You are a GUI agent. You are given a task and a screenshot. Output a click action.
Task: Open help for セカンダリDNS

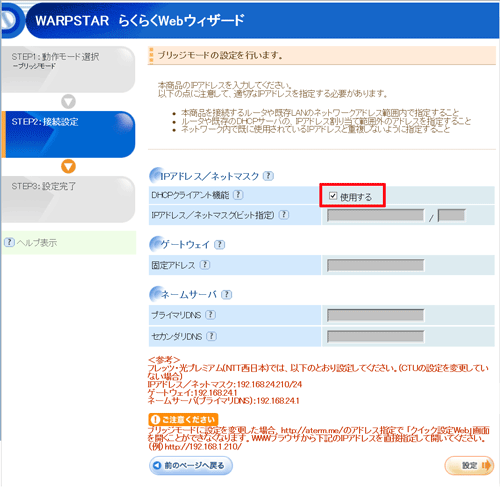click(211, 336)
